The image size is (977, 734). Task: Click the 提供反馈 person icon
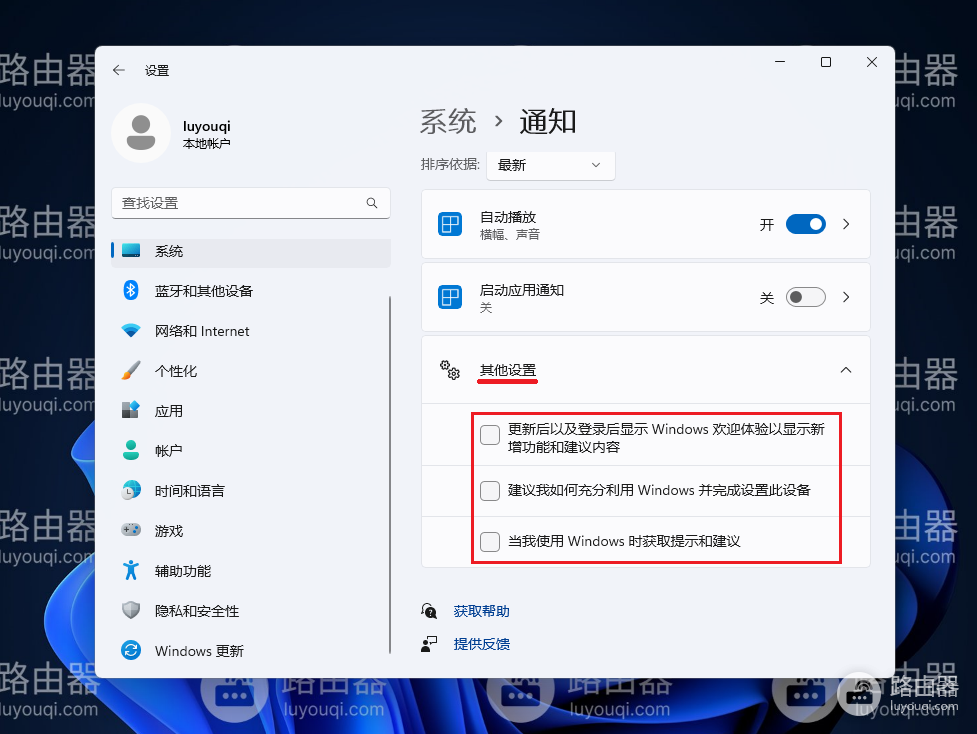[429, 644]
